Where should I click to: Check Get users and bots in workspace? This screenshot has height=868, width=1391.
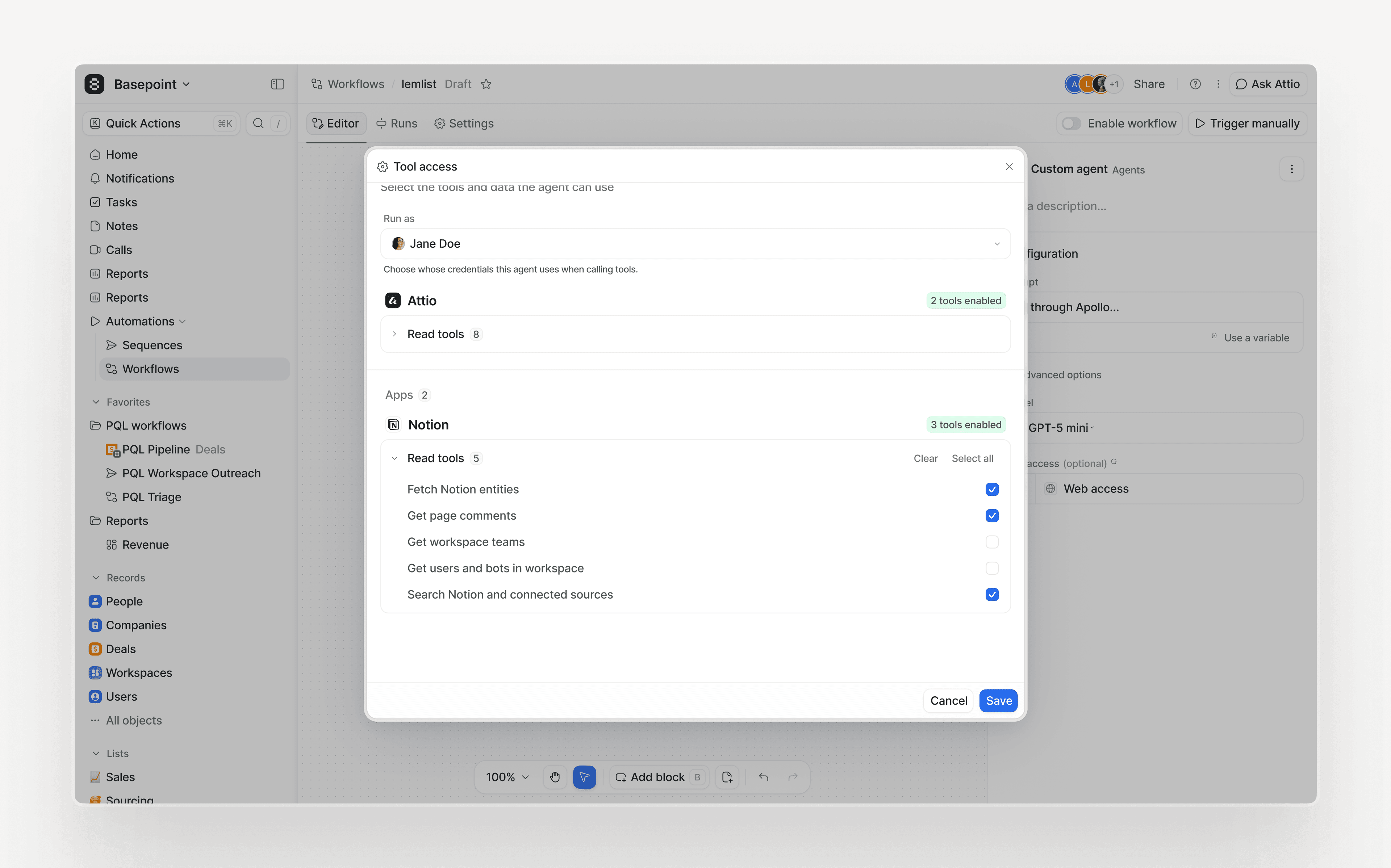tap(992, 568)
